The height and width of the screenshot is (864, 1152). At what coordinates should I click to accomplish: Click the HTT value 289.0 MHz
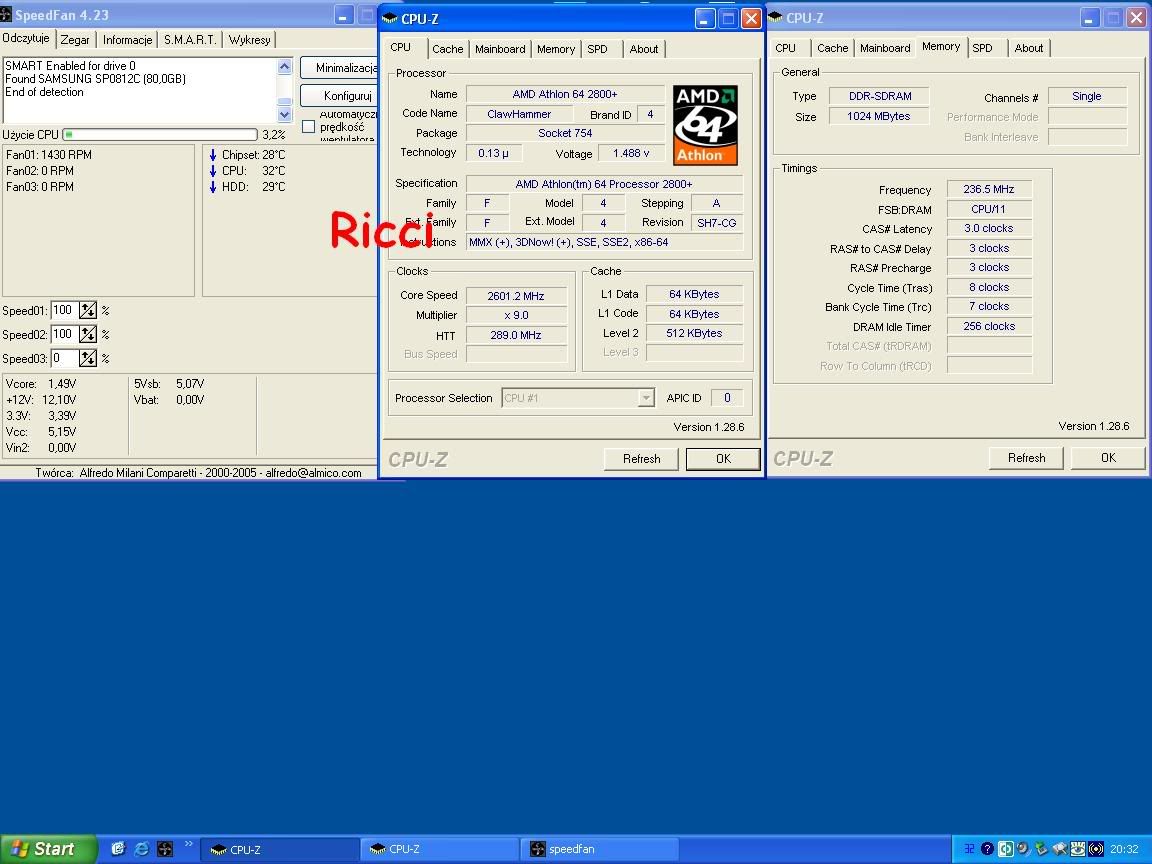point(516,335)
